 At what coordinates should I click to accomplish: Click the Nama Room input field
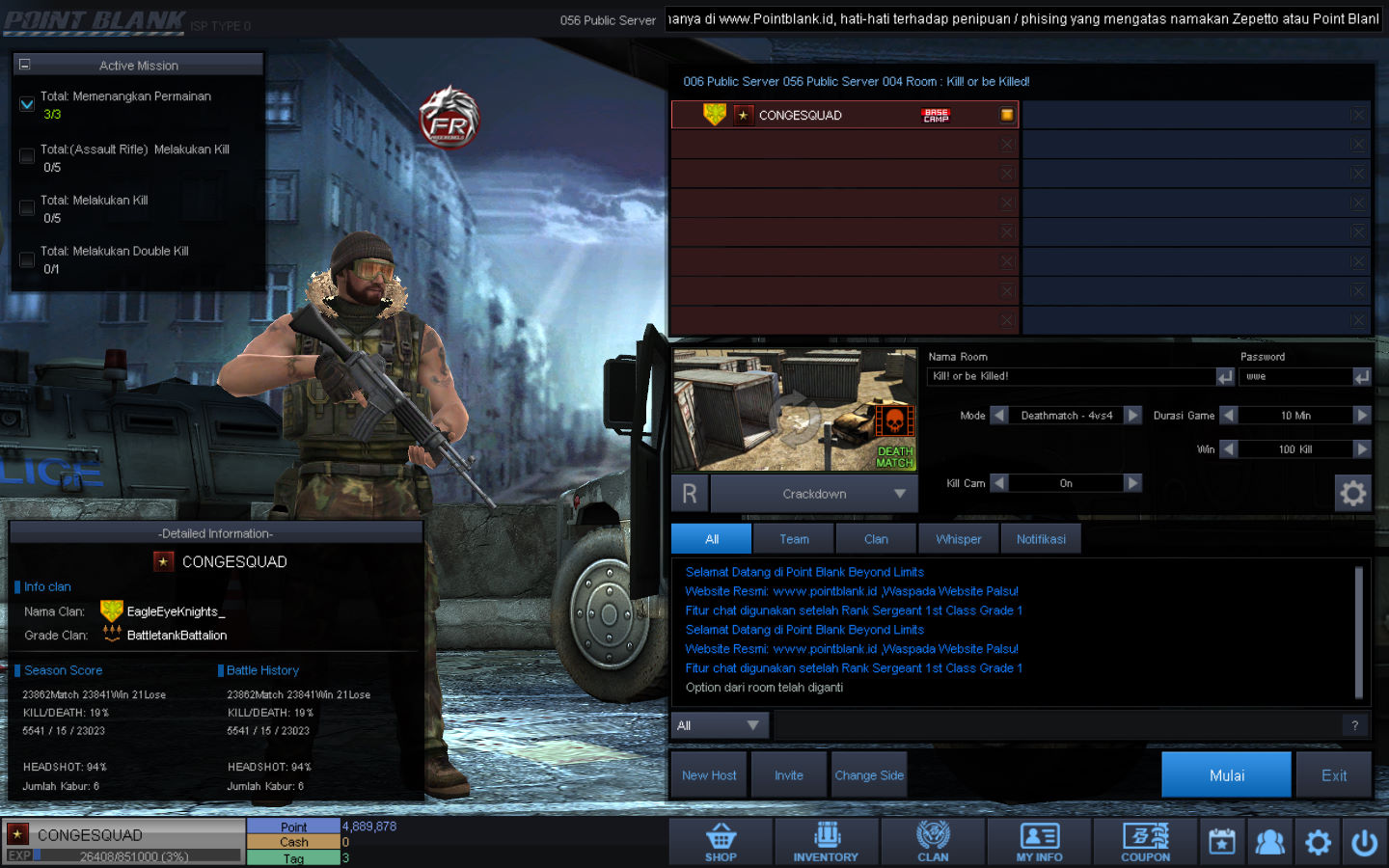pyautogui.click(x=1071, y=376)
